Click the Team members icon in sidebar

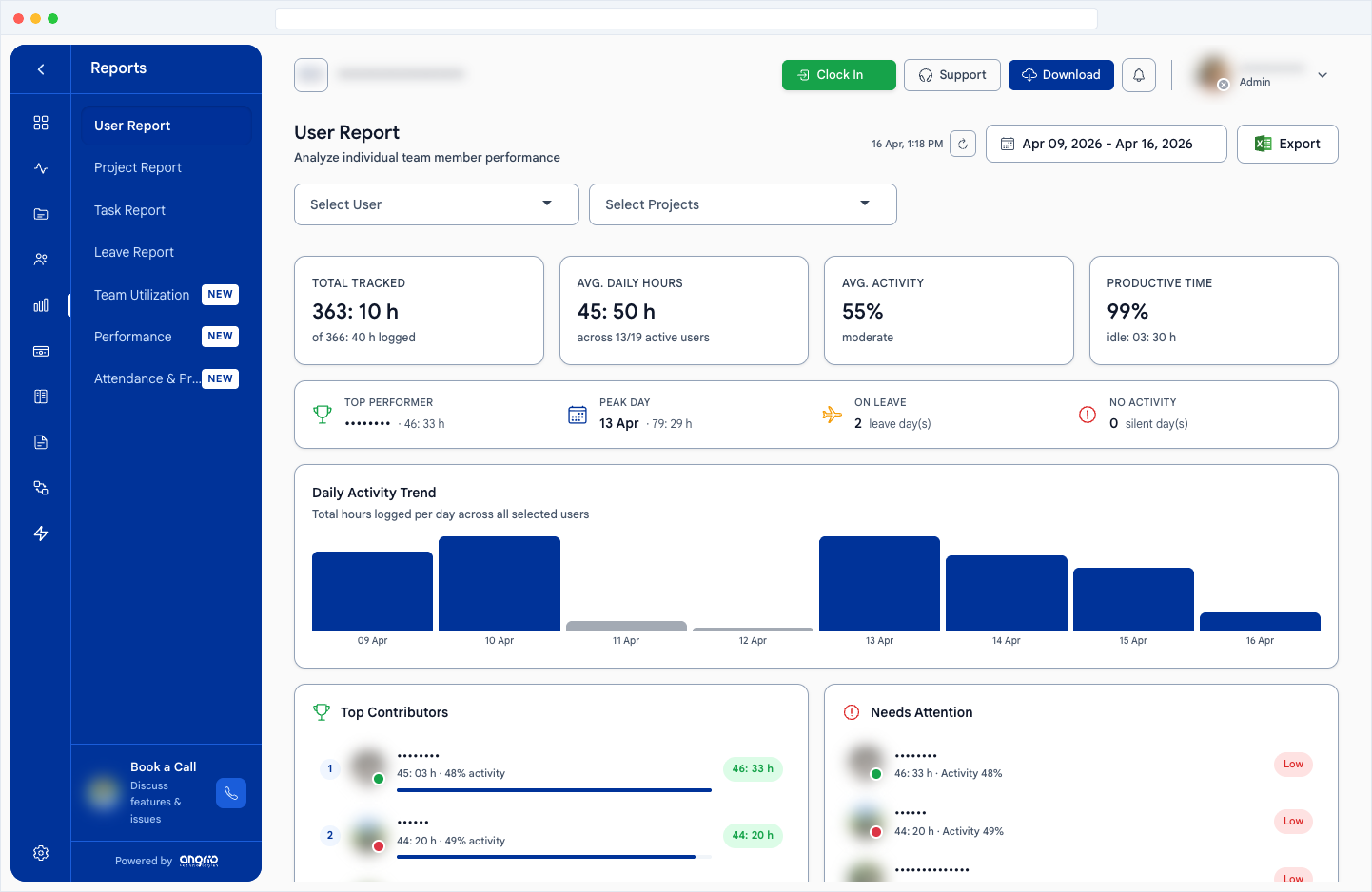[40, 259]
